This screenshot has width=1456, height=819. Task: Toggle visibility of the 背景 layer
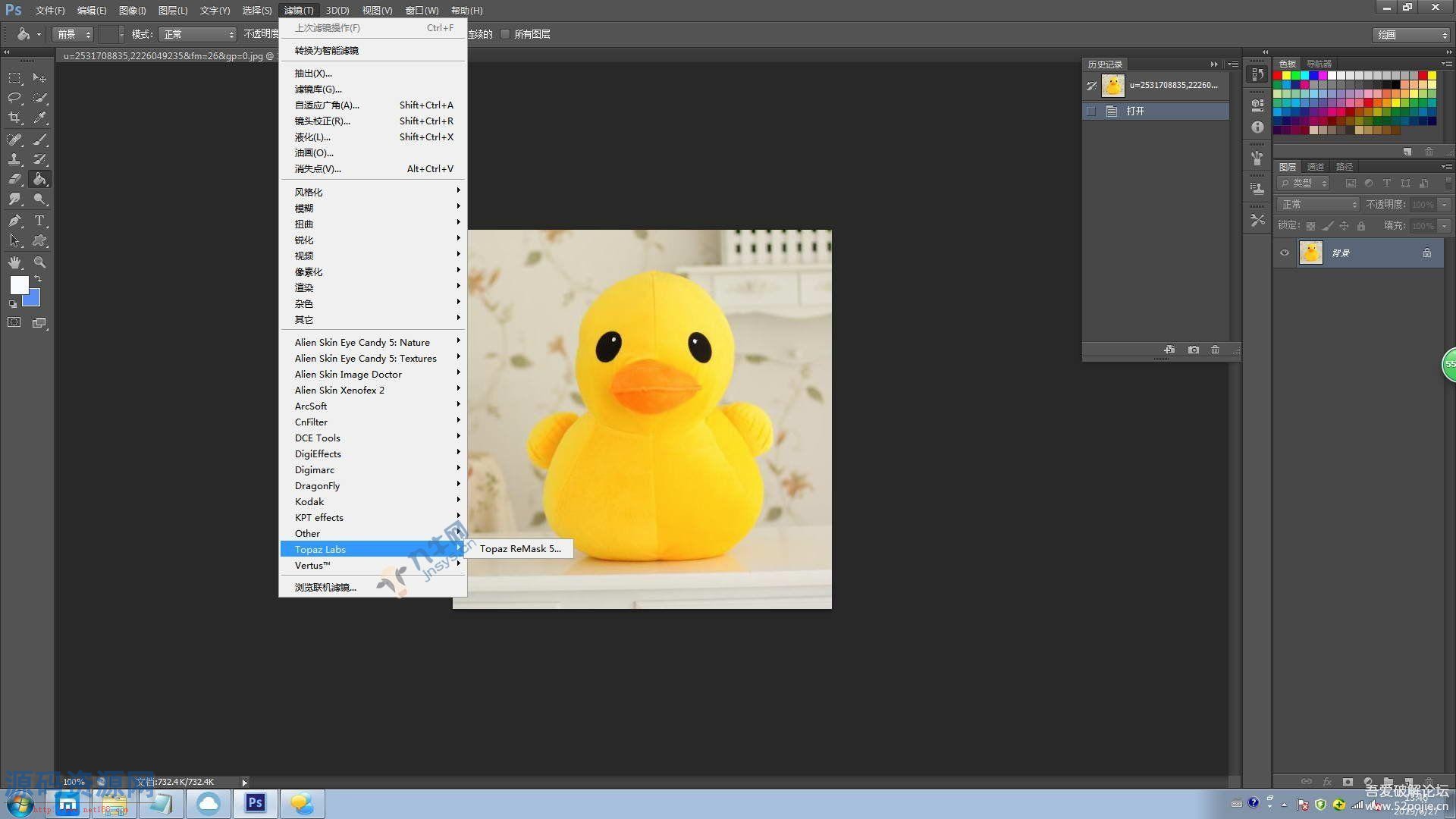(1285, 253)
